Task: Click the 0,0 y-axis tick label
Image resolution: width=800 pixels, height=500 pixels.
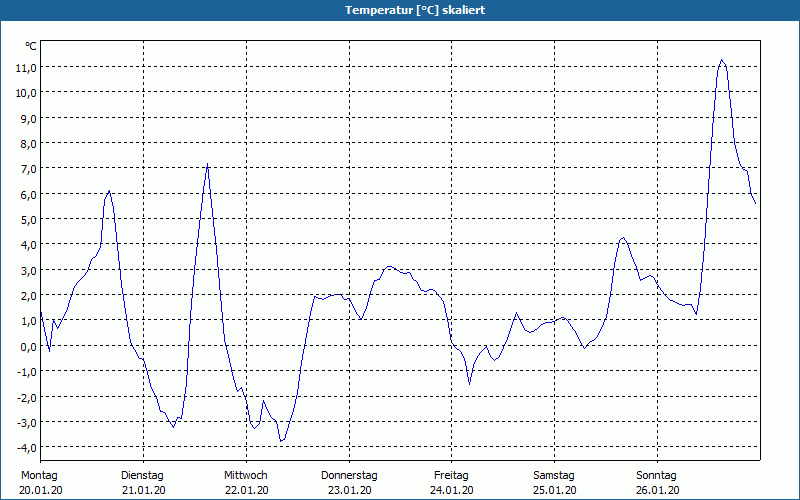Action: [27, 346]
